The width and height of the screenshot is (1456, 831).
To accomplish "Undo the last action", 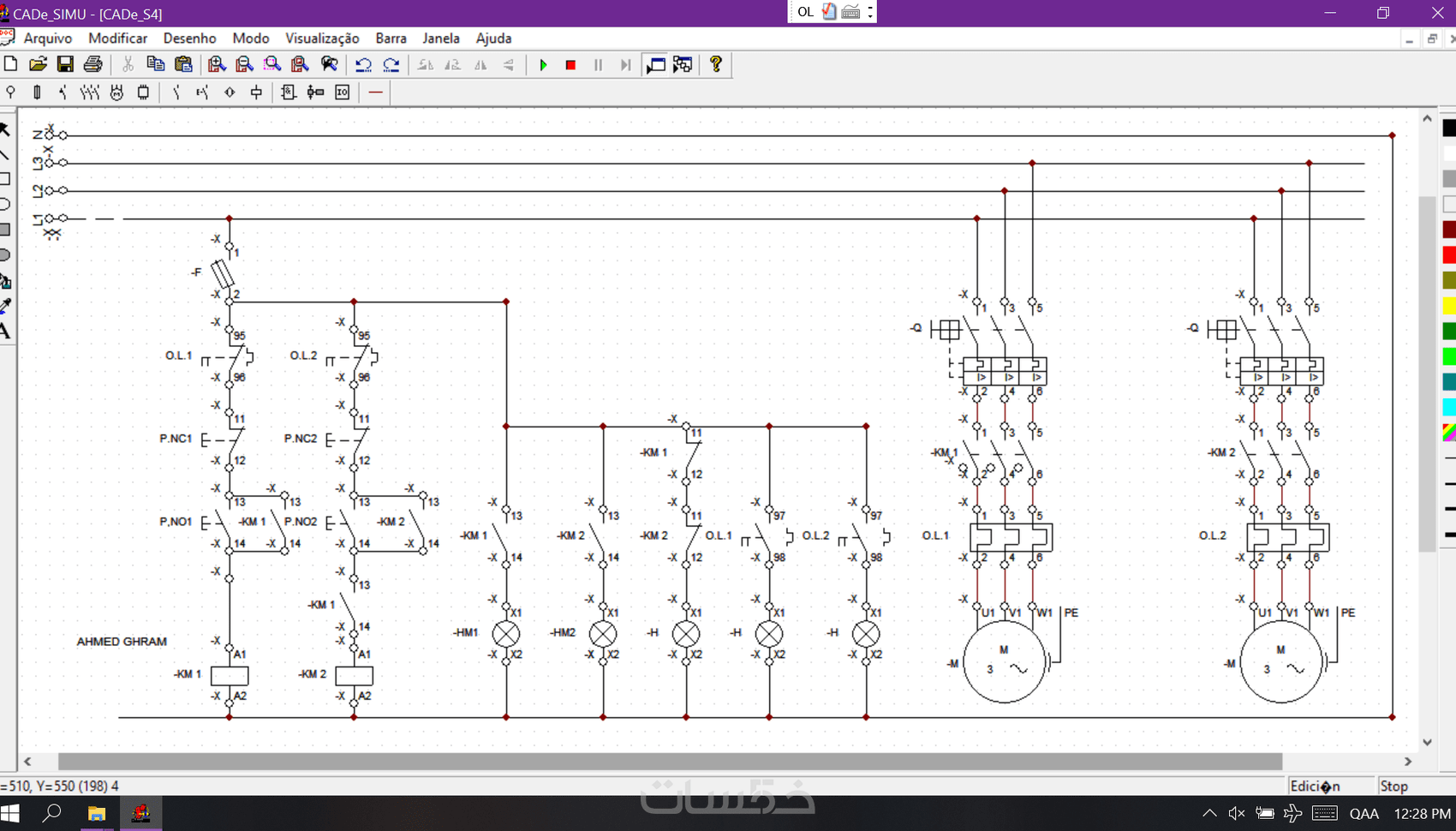I will click(x=363, y=64).
